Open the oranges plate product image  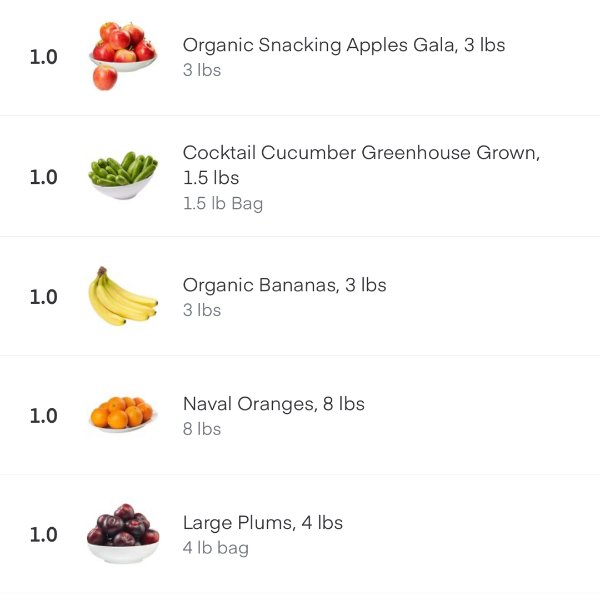coord(123,415)
